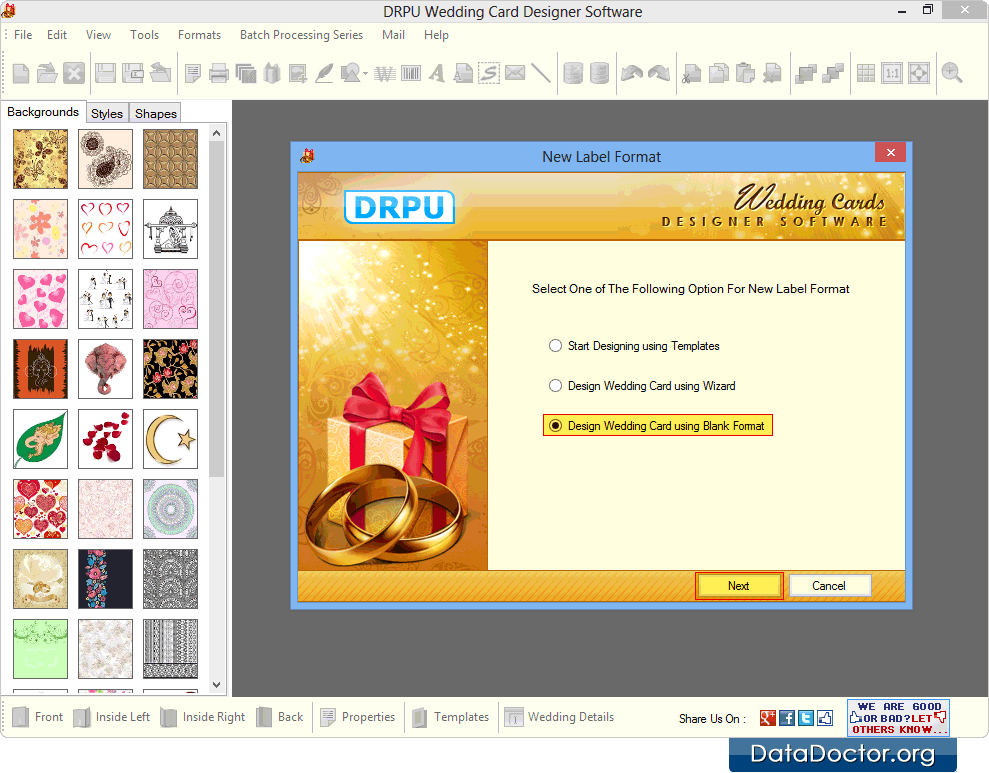Image resolution: width=989 pixels, height=773 pixels.
Task: Share on Twitter icon
Action: (x=806, y=718)
